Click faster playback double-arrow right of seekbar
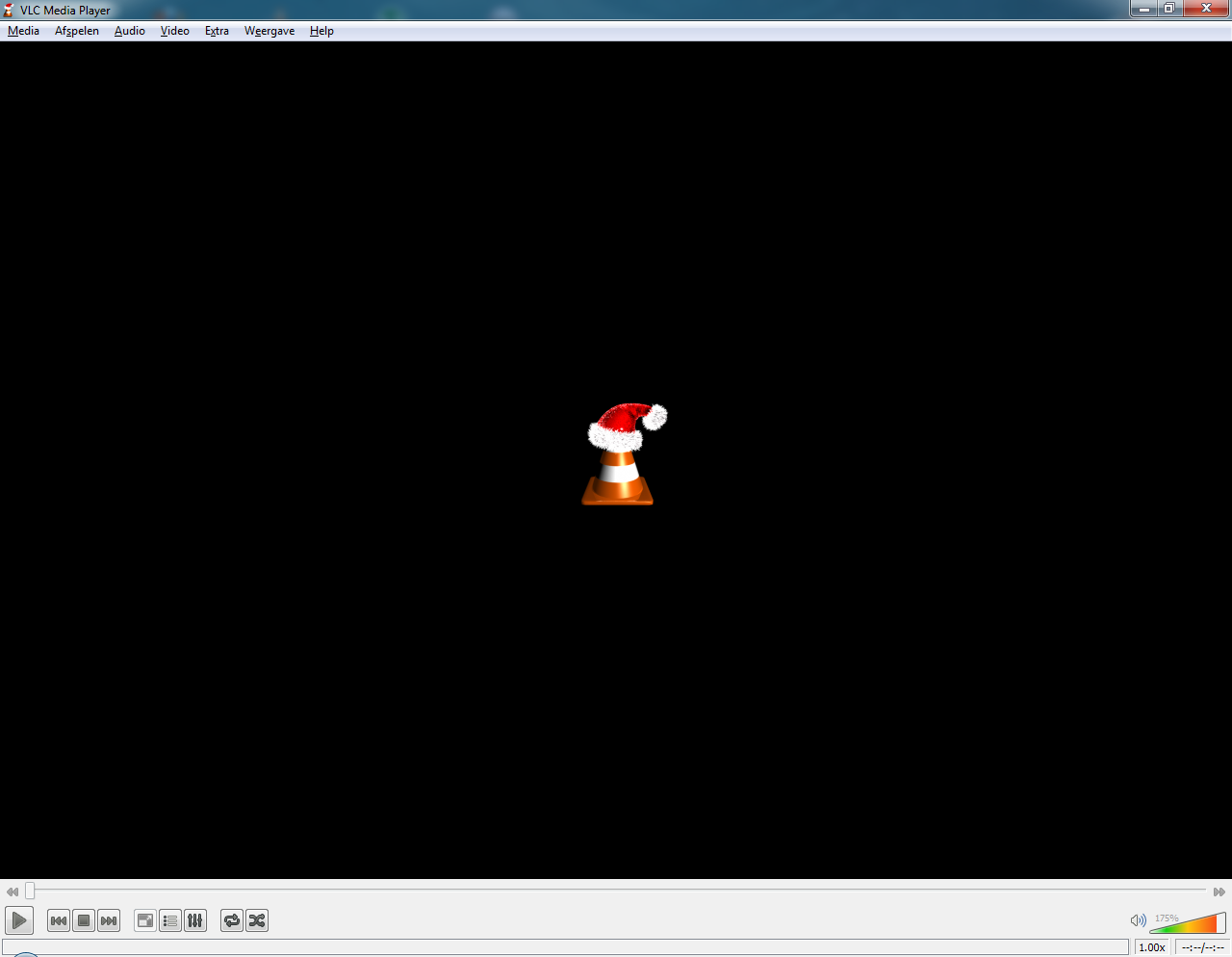1232x957 pixels. [x=1219, y=892]
